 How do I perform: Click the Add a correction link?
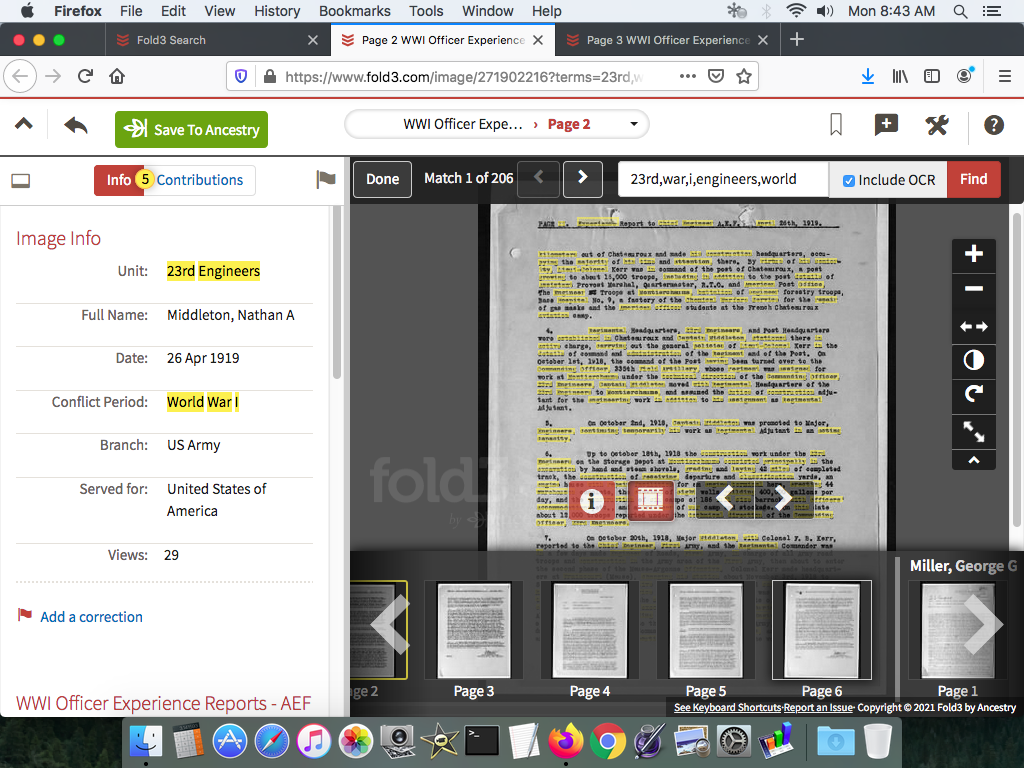point(91,617)
